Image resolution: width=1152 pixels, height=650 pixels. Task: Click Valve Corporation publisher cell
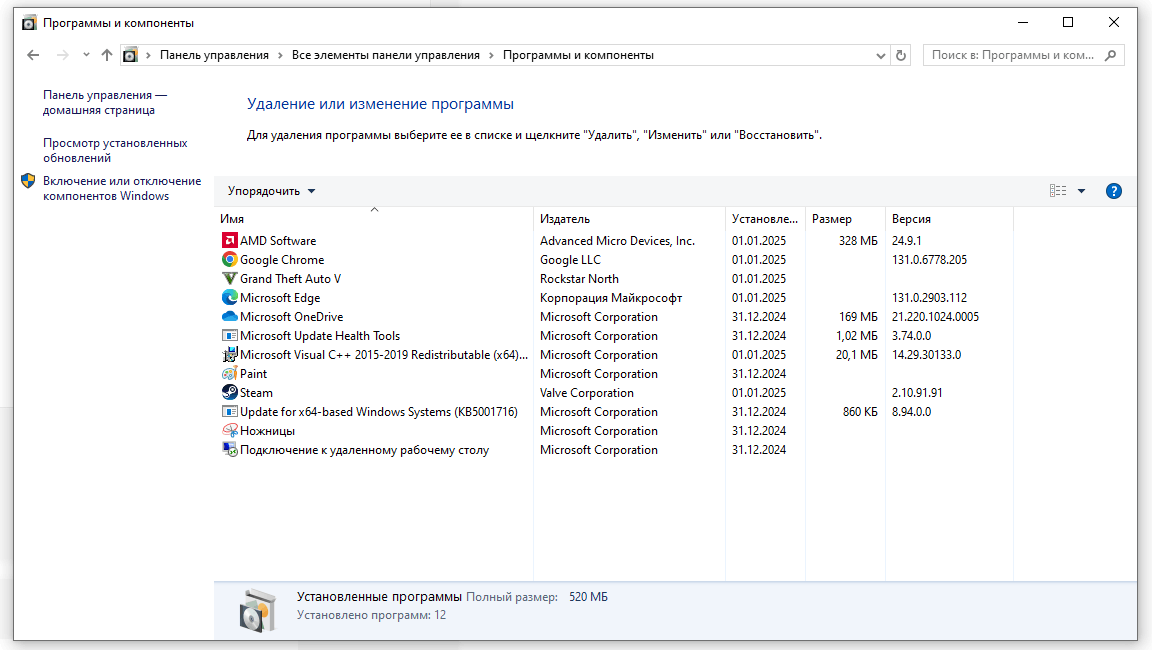coord(586,393)
